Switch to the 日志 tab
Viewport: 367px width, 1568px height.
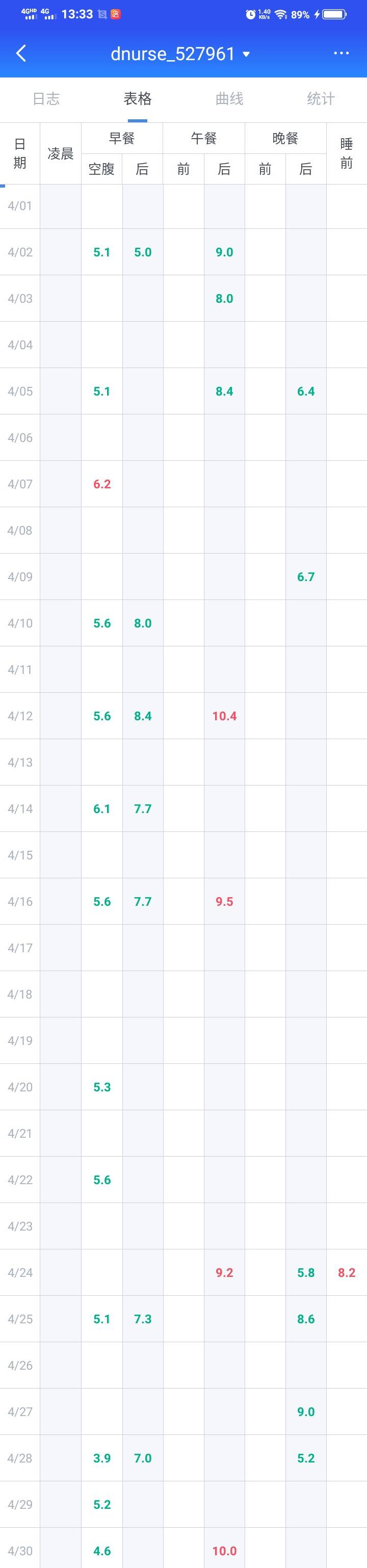point(46,98)
